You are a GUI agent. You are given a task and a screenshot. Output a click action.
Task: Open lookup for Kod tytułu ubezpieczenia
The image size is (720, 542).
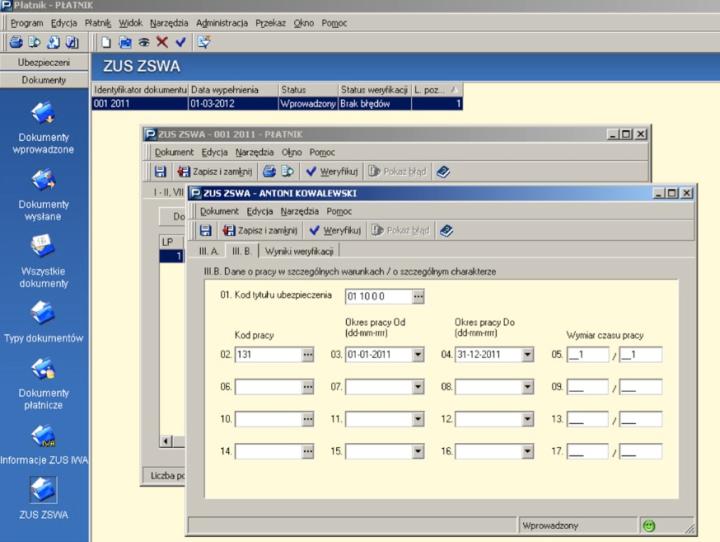pos(419,296)
